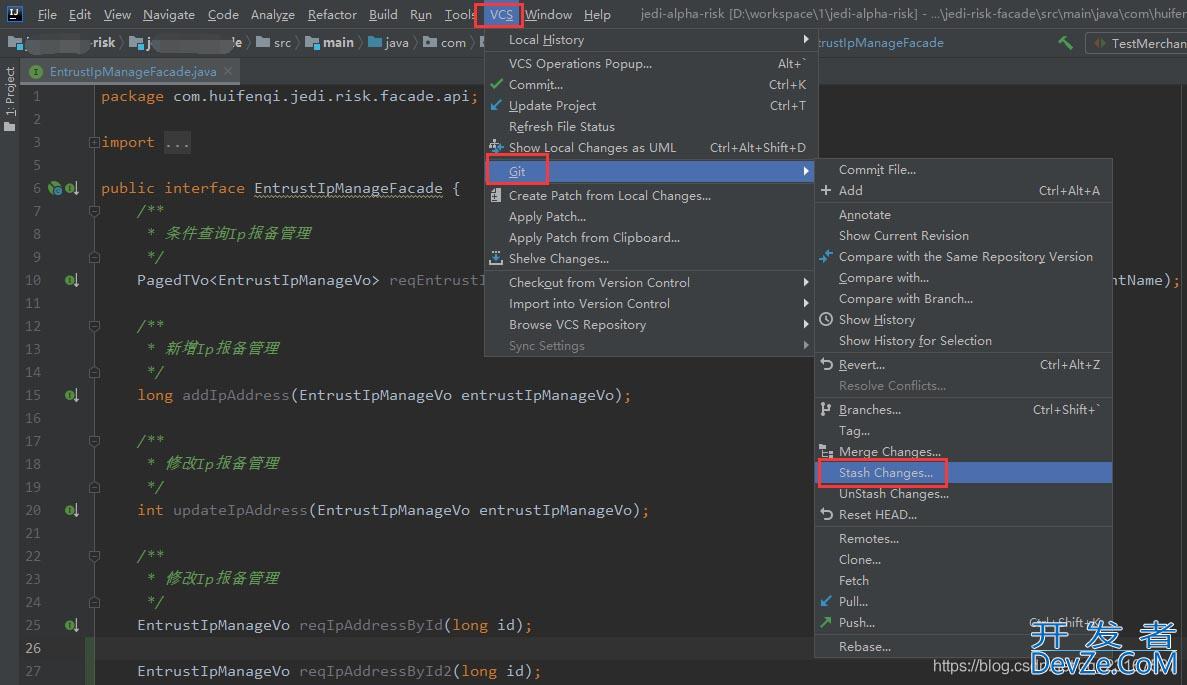Choose Show Current Revision
Viewport: 1187px width, 685px height.
pos(963,235)
